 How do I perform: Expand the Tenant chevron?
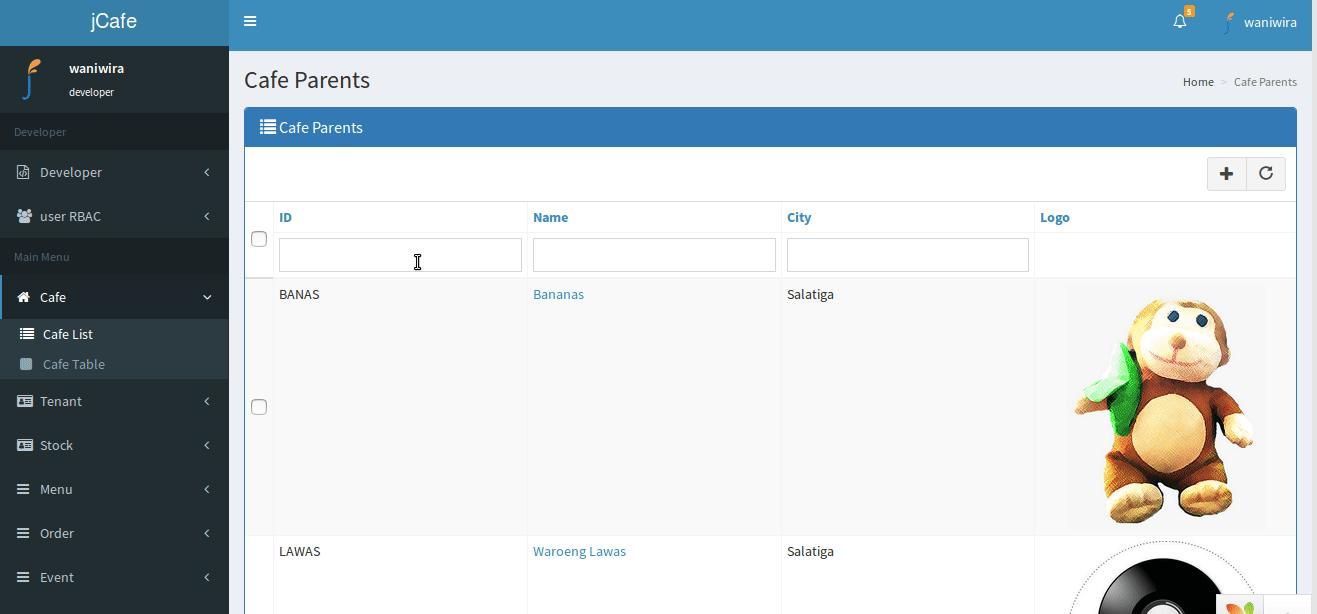pyautogui.click(x=207, y=401)
